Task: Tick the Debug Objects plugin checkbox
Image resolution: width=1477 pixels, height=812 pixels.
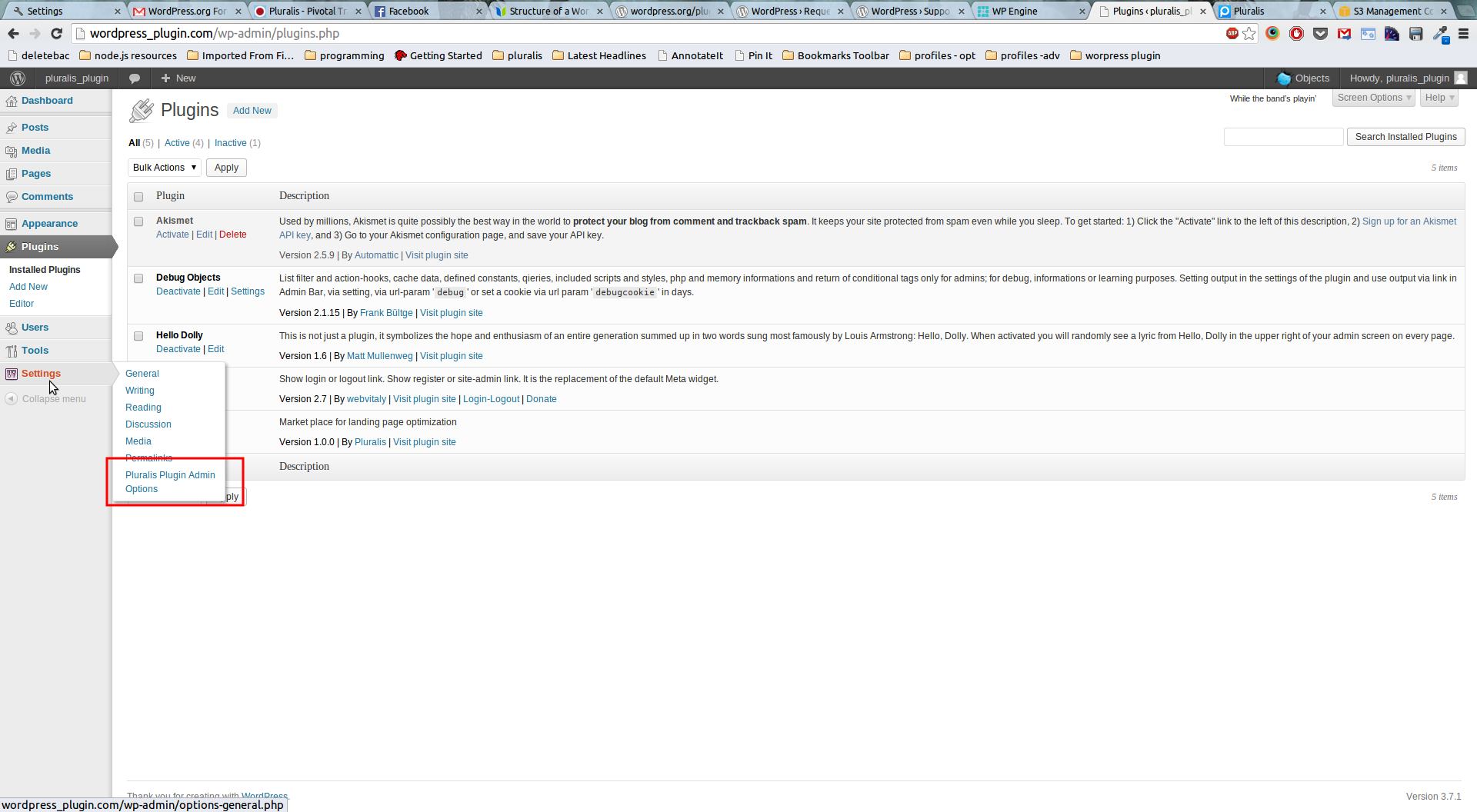Action: click(x=138, y=278)
